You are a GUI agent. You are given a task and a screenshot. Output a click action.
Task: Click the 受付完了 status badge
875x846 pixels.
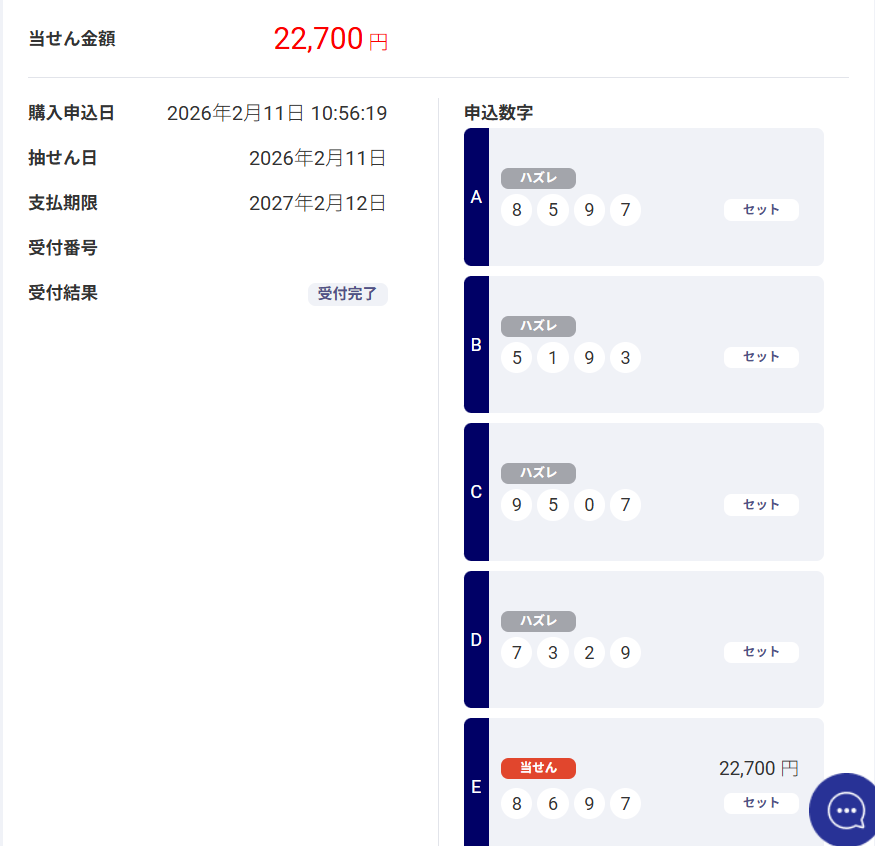[347, 294]
